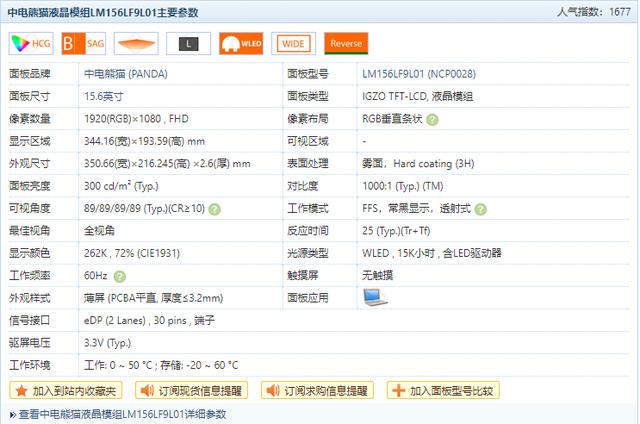
Task: Click the refresh rate value 60Hz
Action: (96, 275)
